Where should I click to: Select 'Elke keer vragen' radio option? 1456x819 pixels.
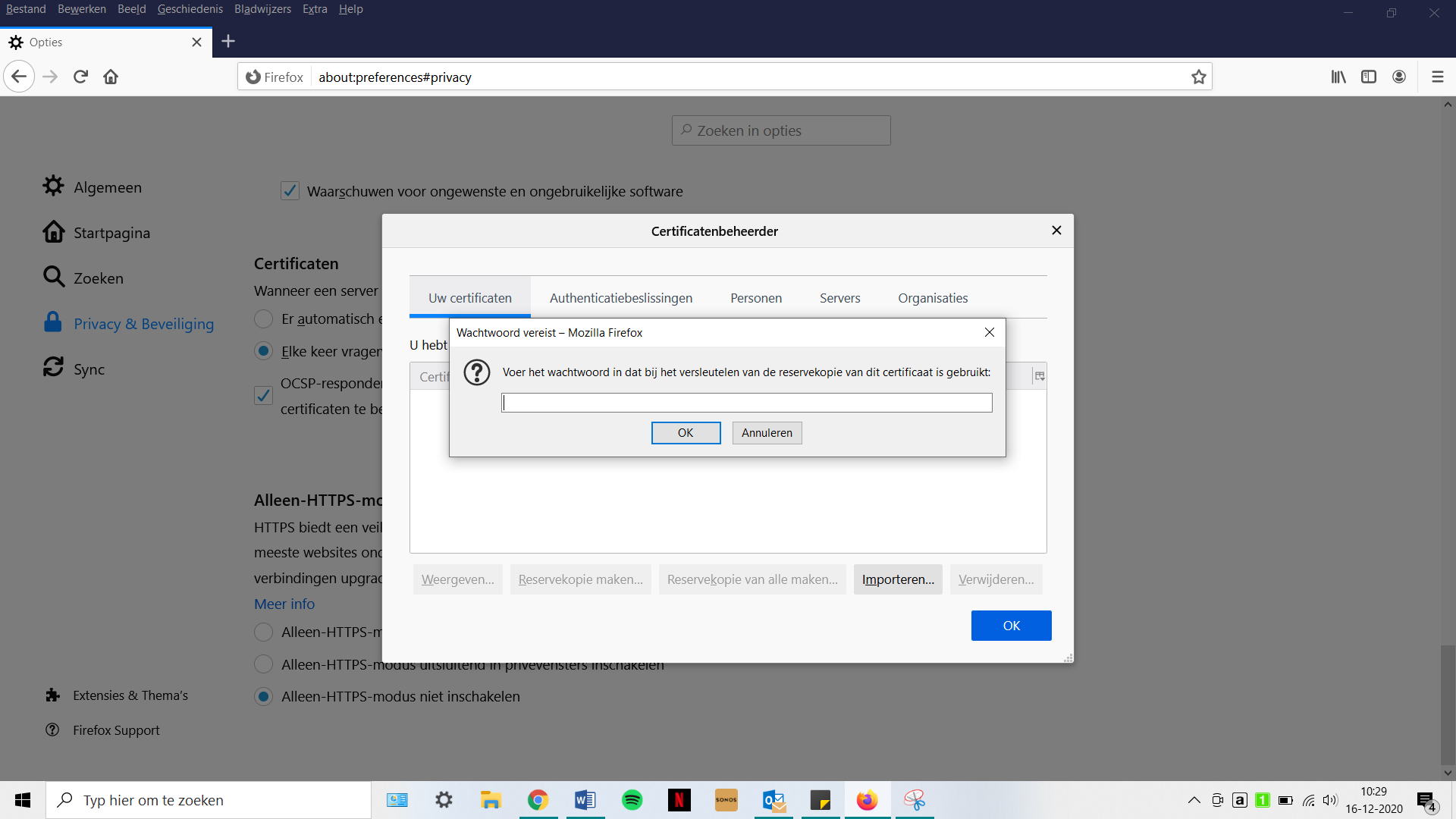click(x=263, y=351)
